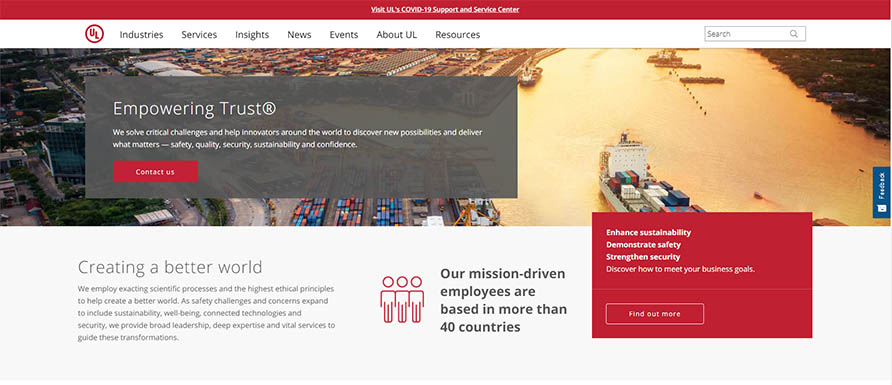Click the smiley icon on Feedback tab

882,208
